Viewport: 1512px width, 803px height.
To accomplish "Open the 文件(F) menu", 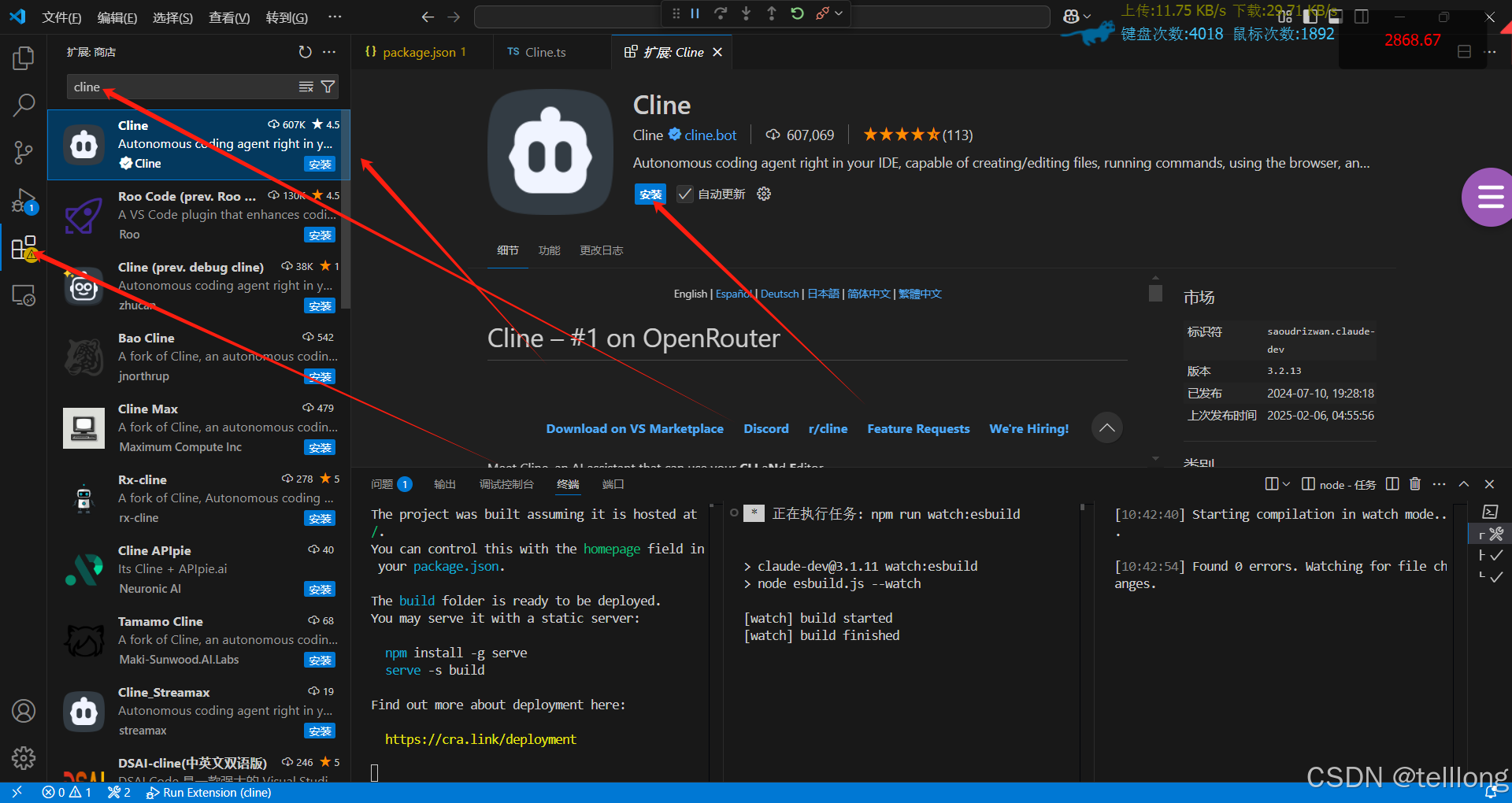I will [61, 17].
